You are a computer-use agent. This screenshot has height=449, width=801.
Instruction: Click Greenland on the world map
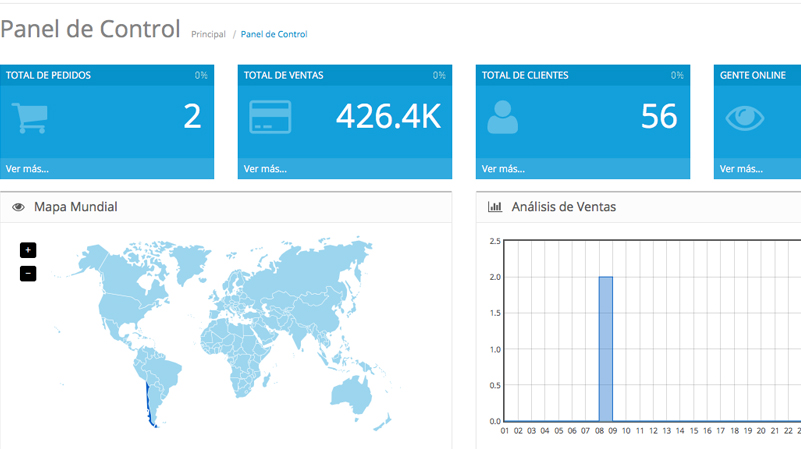click(x=192, y=262)
